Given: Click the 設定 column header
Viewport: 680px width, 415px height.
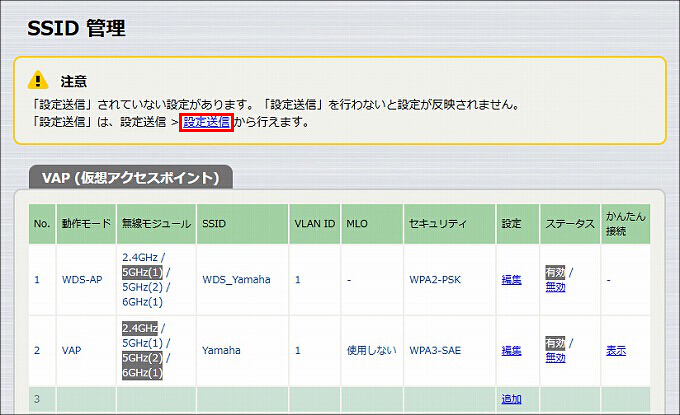Looking at the screenshot, I should pos(518,224).
